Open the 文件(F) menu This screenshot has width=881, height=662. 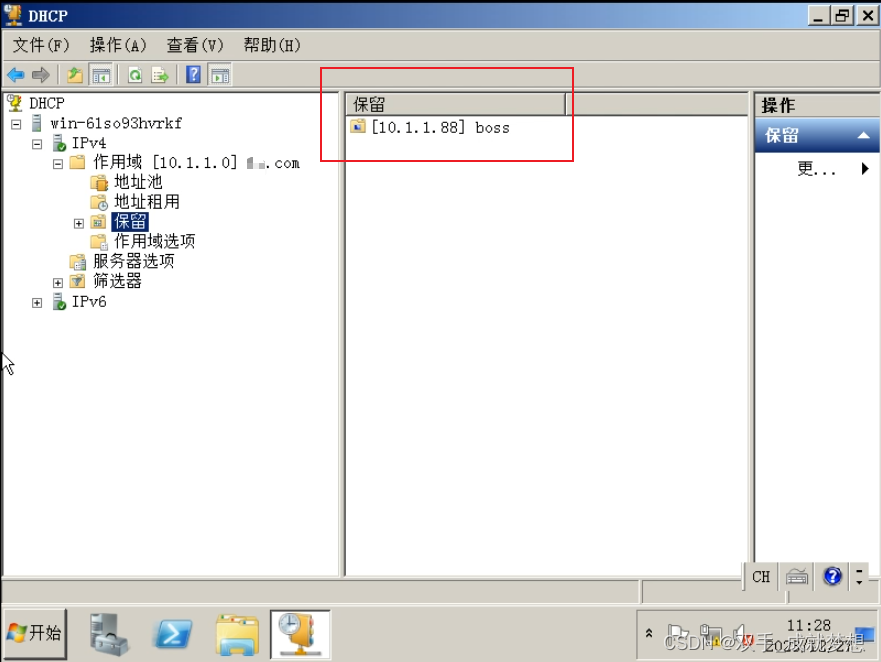pos(40,45)
